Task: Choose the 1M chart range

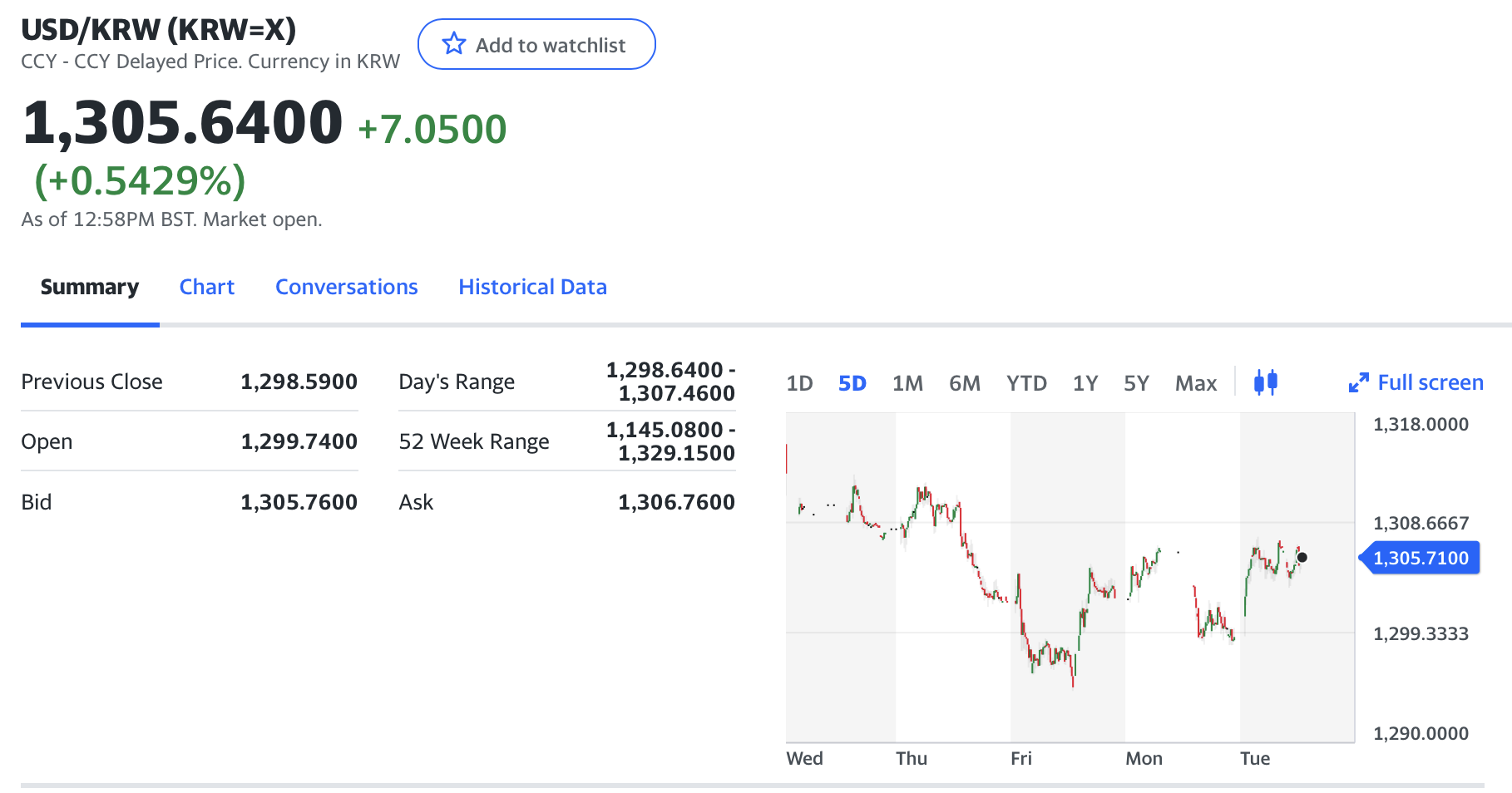Action: pyautogui.click(x=907, y=383)
